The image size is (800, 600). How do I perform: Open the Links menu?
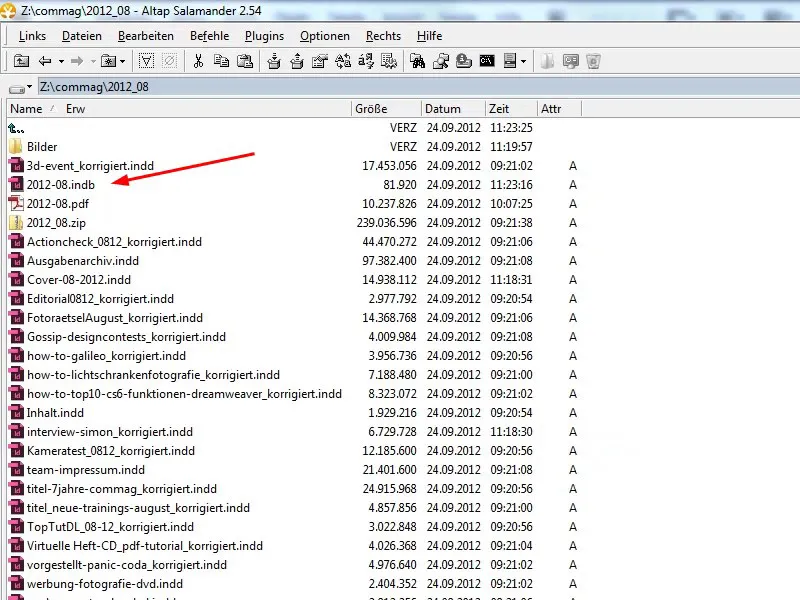coord(32,36)
